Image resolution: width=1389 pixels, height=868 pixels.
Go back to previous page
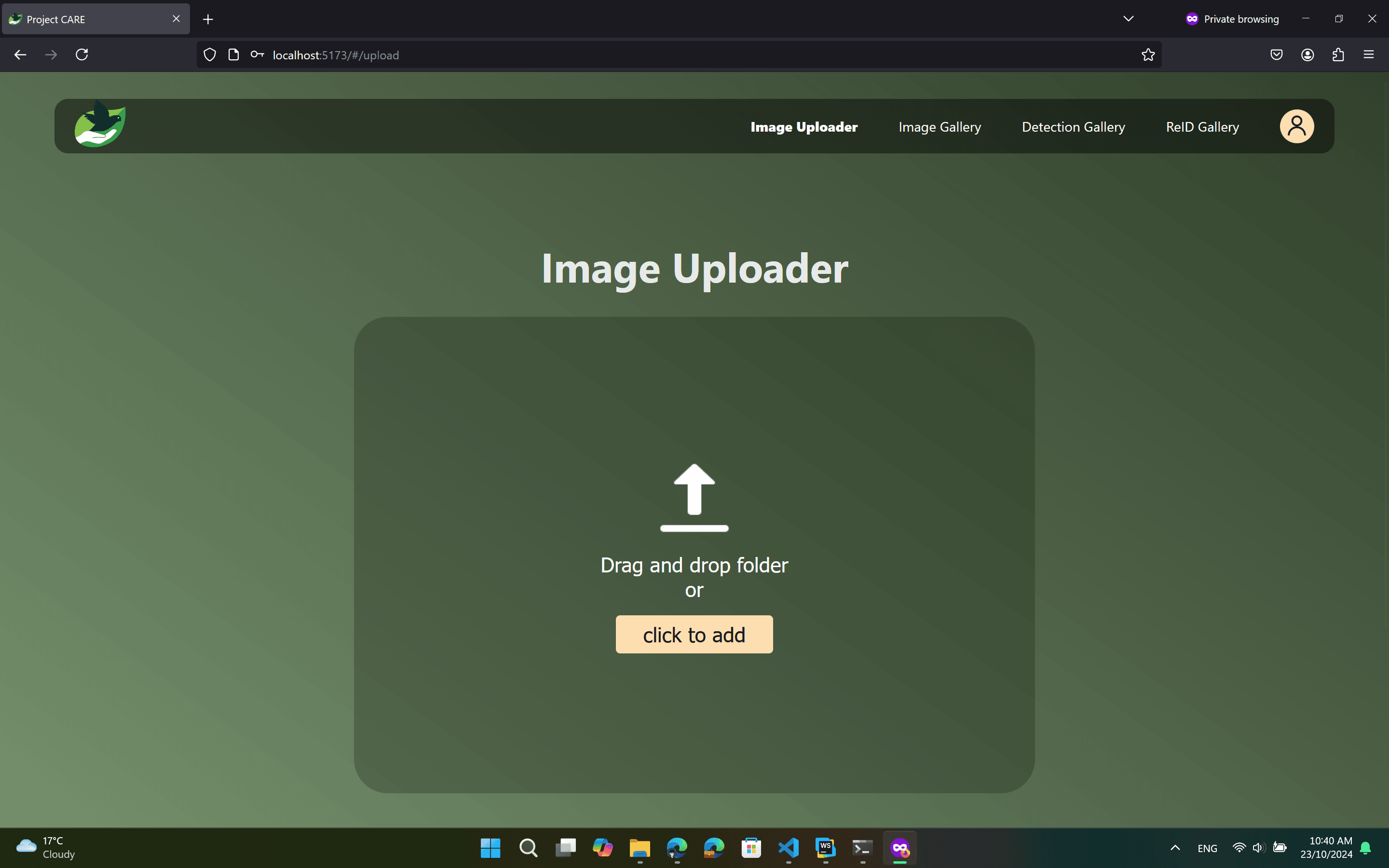[x=21, y=55]
